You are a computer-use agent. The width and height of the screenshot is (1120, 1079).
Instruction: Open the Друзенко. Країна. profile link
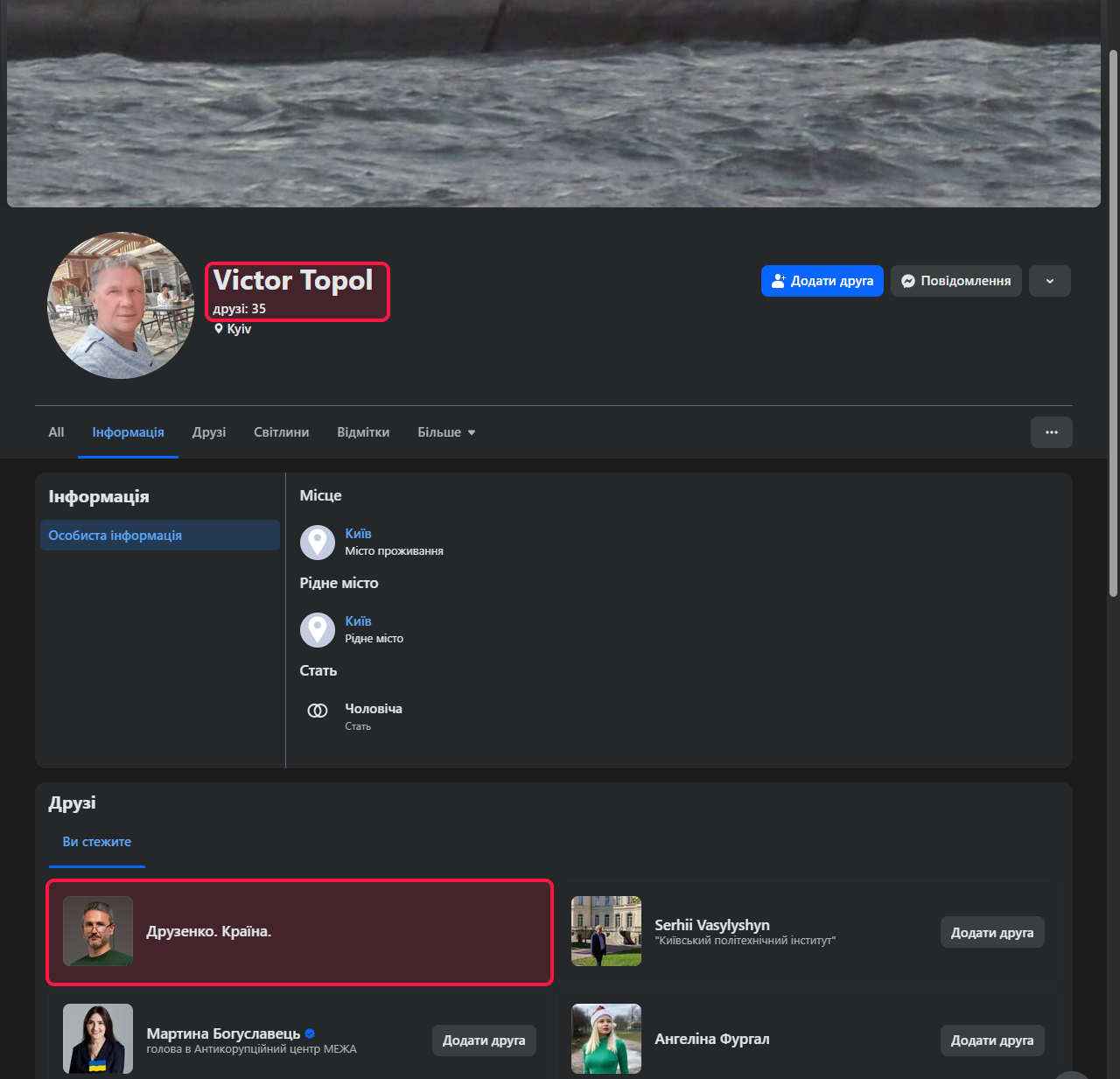pyautogui.click(x=209, y=931)
